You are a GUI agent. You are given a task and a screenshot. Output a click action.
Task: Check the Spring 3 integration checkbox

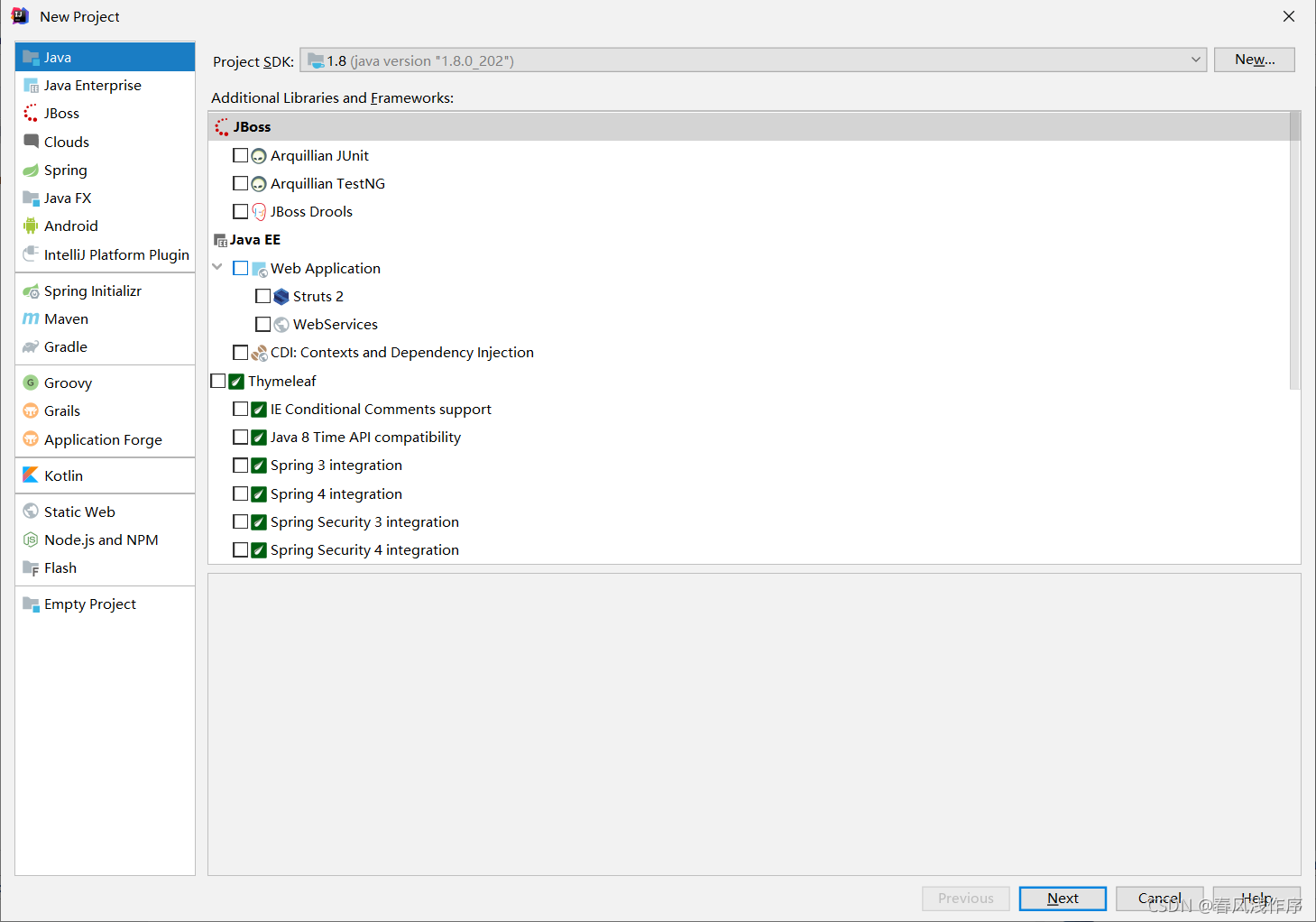tap(240, 465)
